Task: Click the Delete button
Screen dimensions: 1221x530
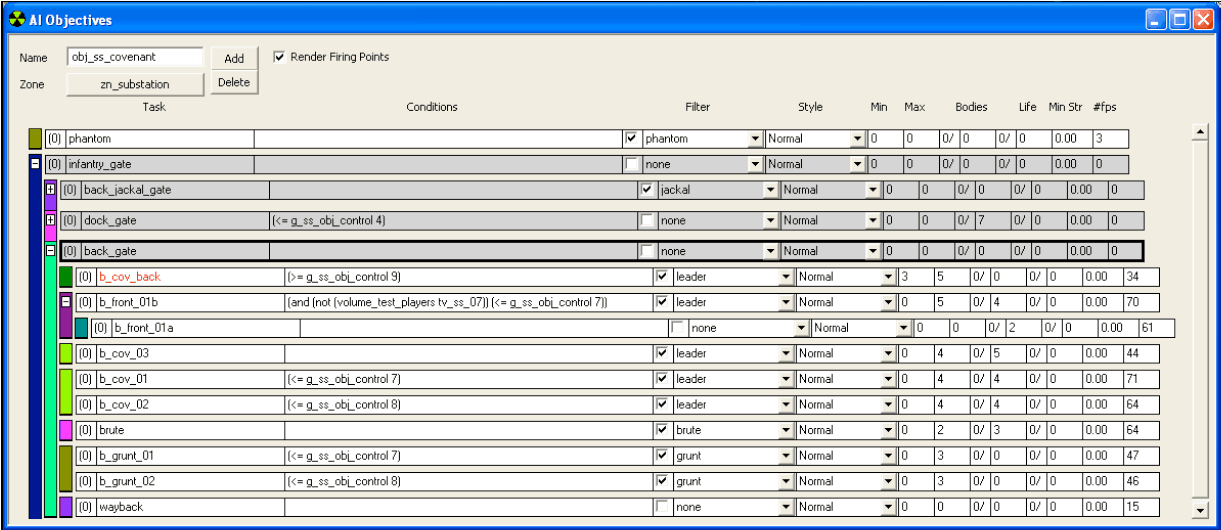Action: [234, 83]
